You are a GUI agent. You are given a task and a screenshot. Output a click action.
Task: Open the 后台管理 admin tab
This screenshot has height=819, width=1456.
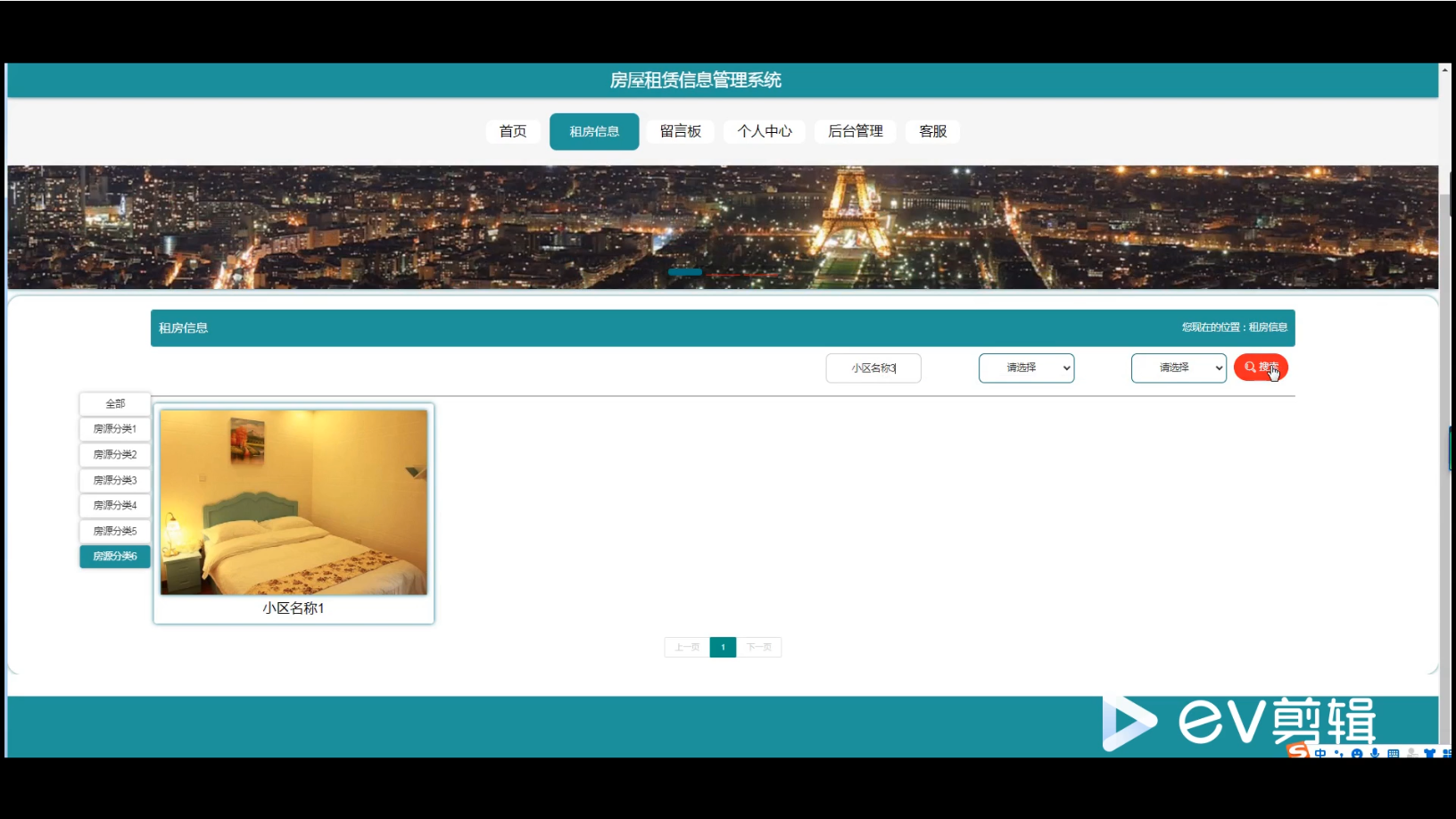click(x=856, y=131)
